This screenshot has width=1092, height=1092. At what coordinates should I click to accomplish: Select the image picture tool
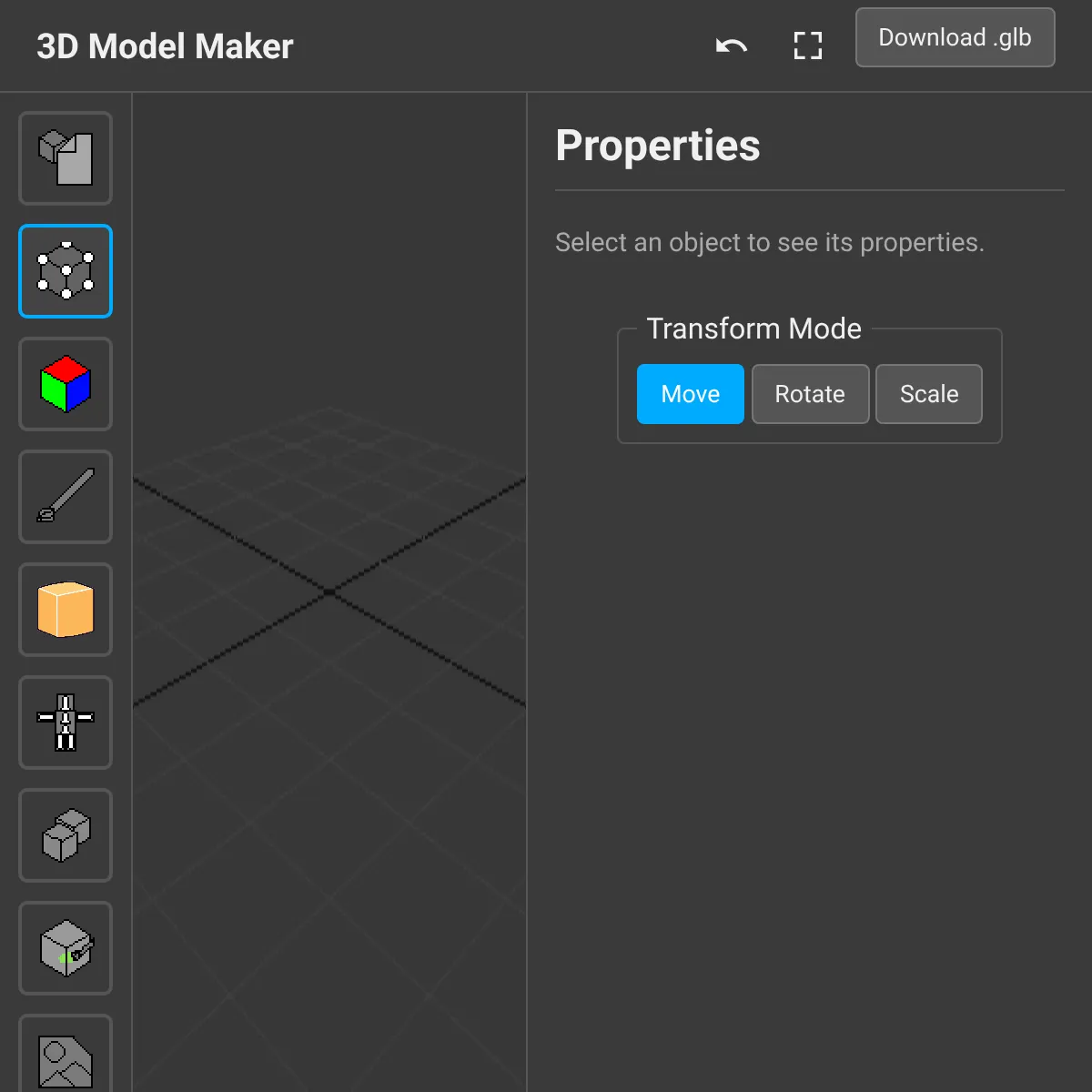click(x=66, y=1054)
